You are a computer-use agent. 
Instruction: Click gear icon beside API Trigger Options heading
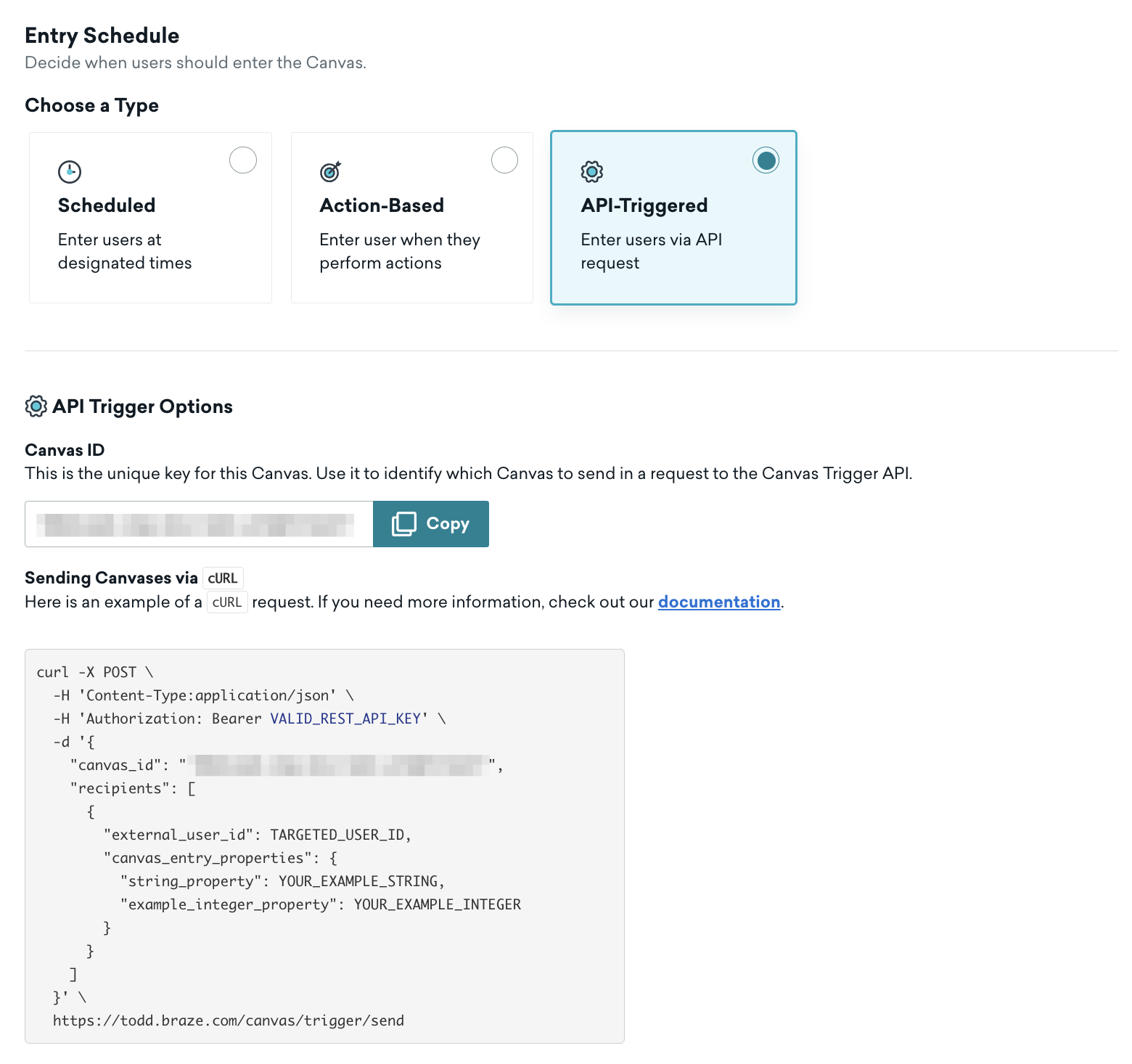click(36, 406)
